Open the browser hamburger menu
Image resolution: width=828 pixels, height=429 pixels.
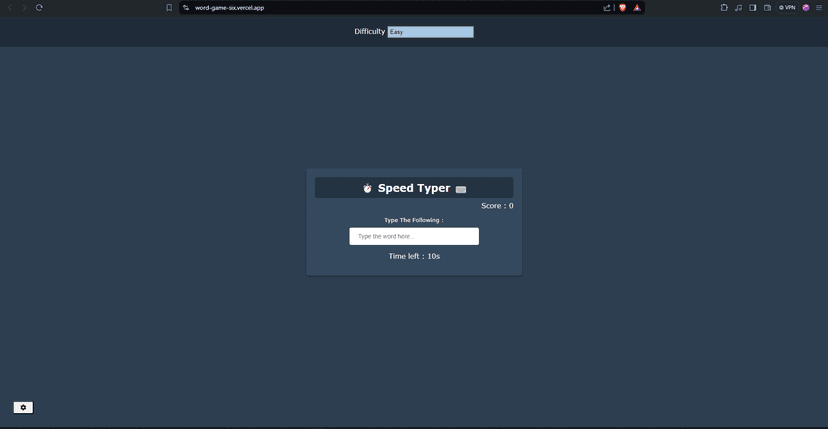point(819,7)
